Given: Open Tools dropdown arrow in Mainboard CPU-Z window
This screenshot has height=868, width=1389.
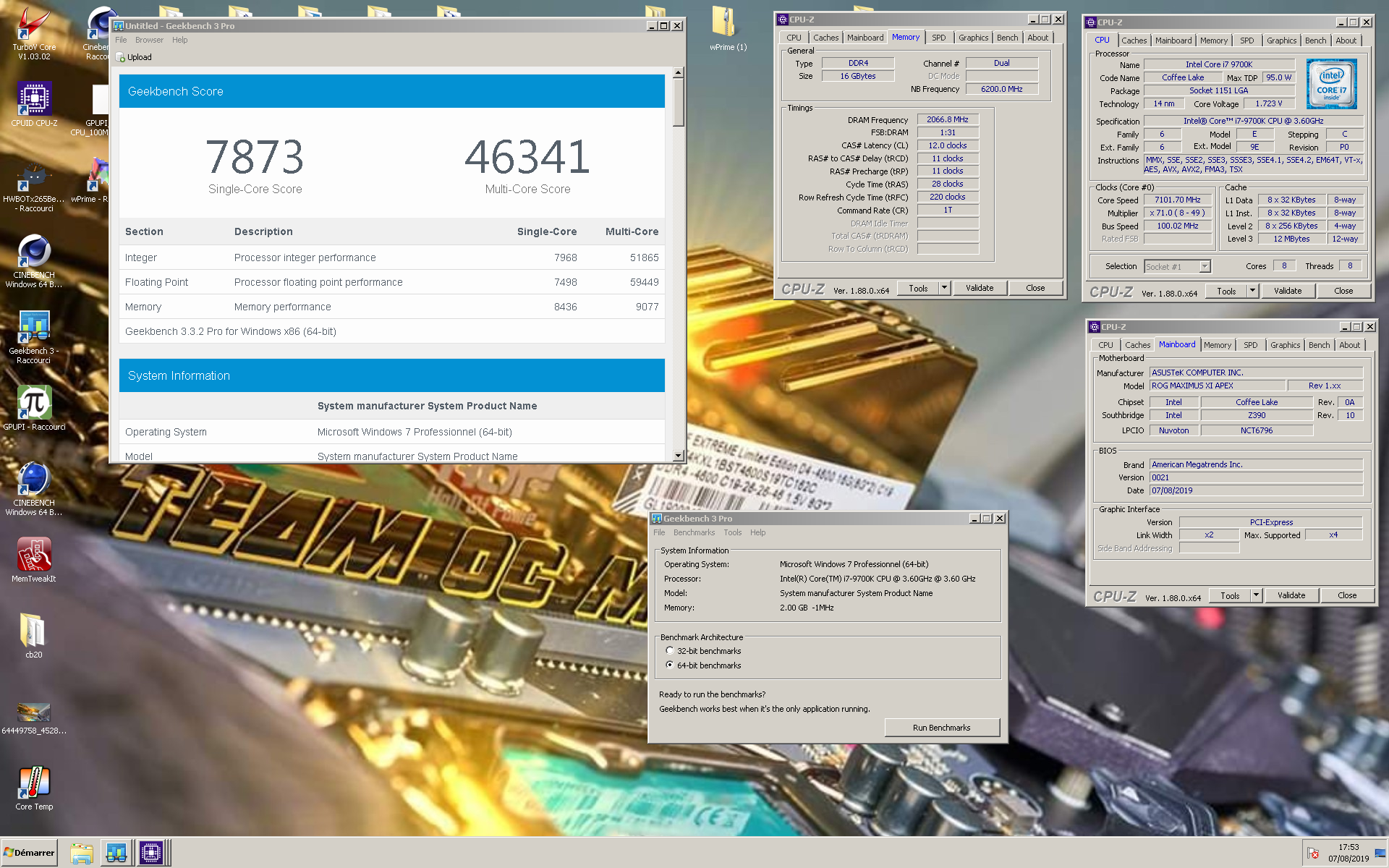Looking at the screenshot, I should tap(1256, 595).
